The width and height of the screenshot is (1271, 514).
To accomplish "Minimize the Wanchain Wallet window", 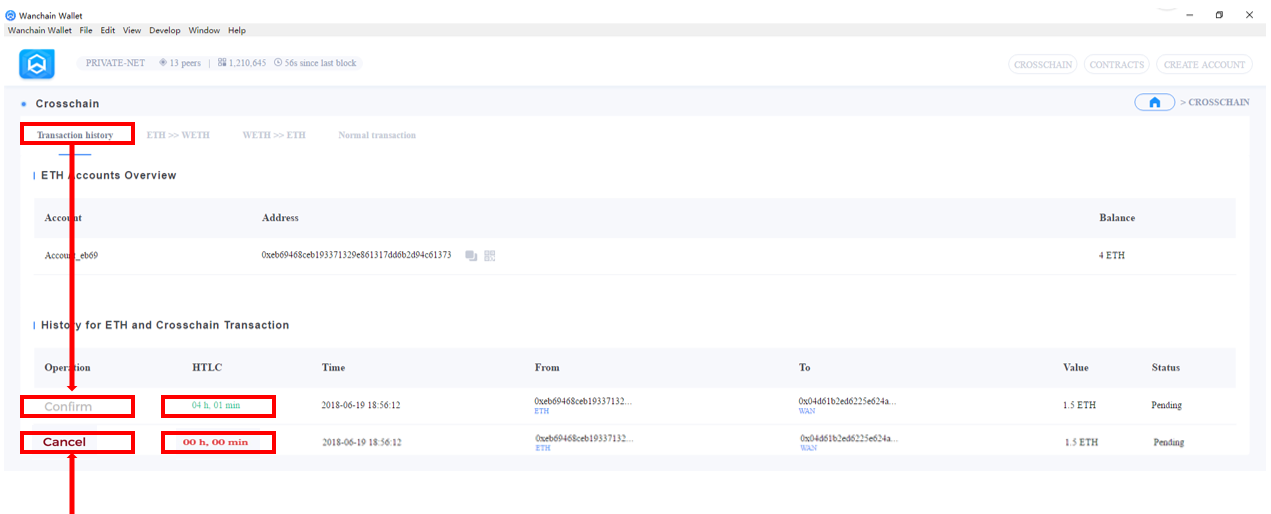I will pos(1189,15).
